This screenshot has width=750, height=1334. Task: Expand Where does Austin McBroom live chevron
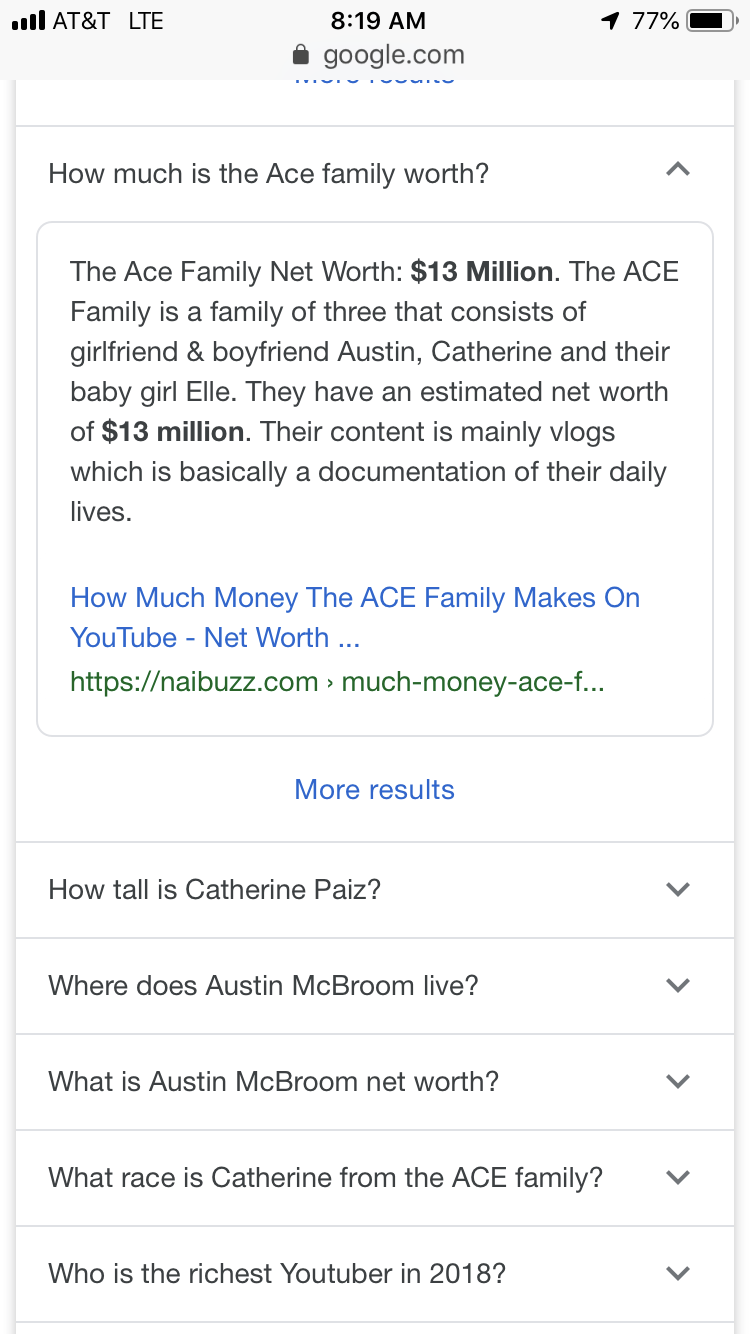[x=678, y=986]
